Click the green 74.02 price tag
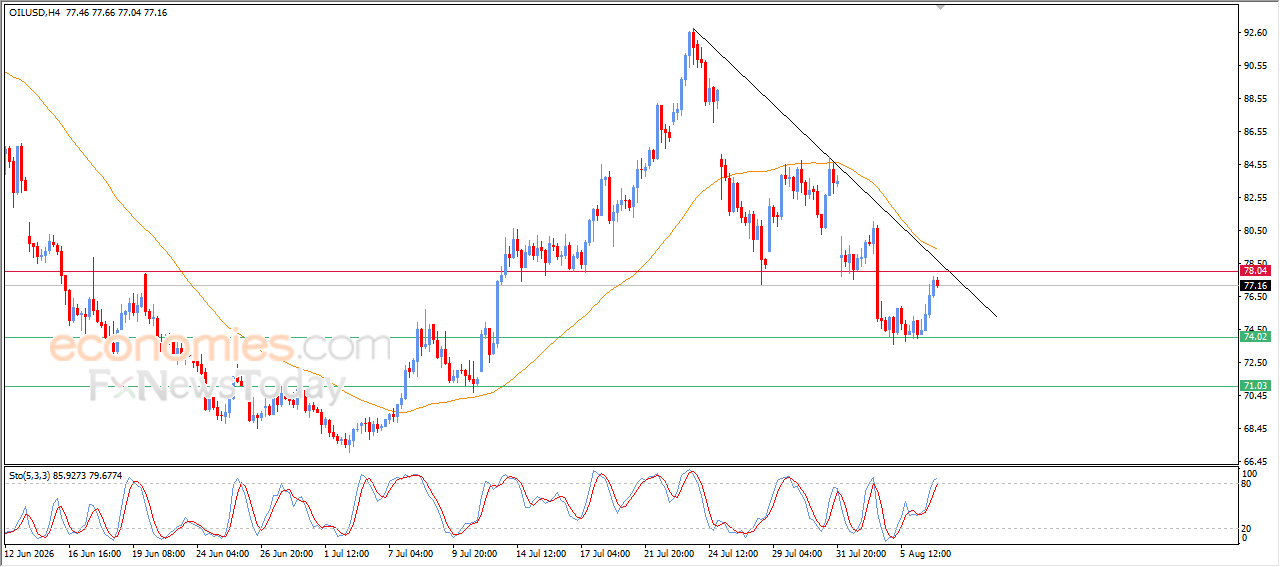This screenshot has width=1280, height=567. click(x=1255, y=337)
